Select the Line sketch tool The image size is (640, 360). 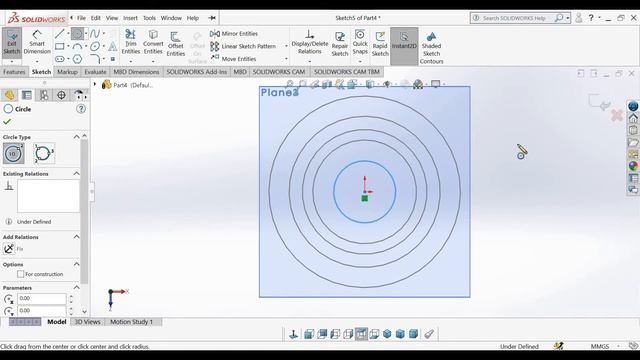(60, 33)
